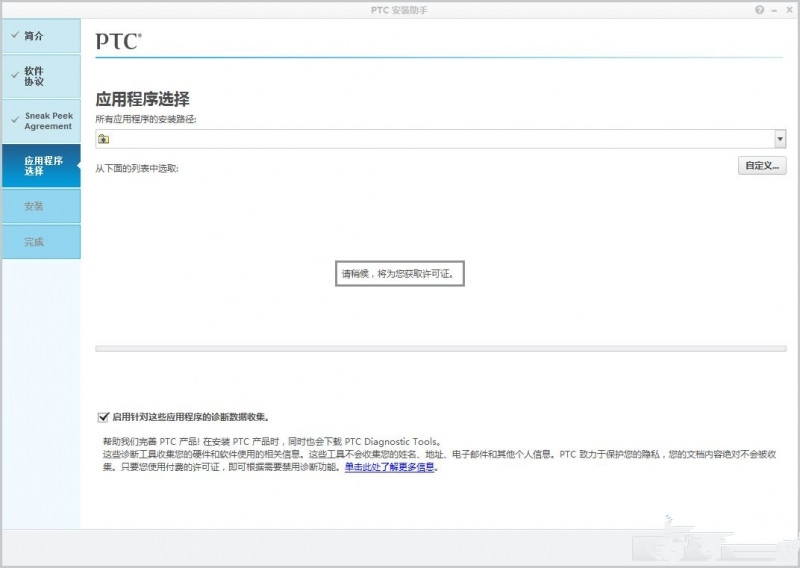
Task: Select the 应用程序选择 step
Action: click(41, 165)
